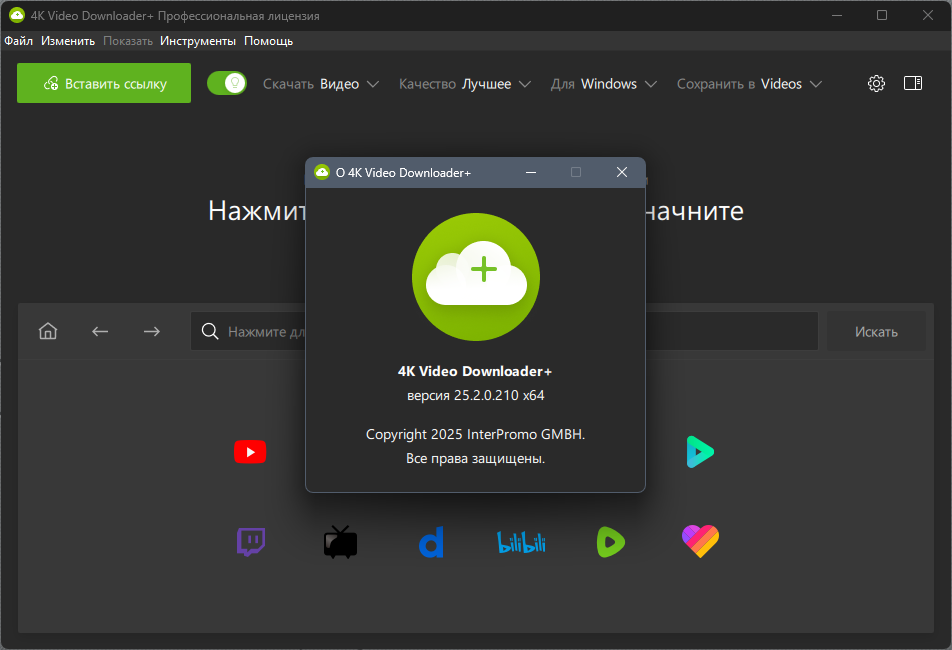952x650 pixels.
Task: Open the settings gear icon
Action: point(876,84)
